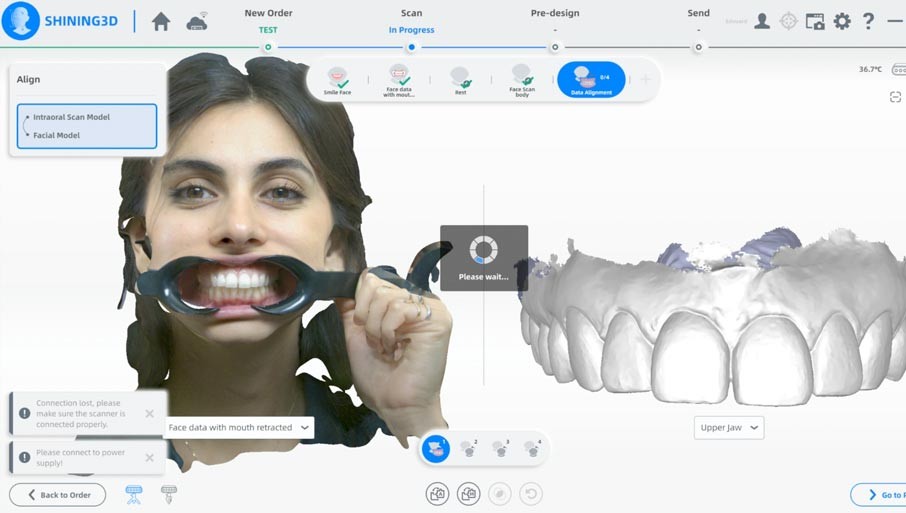Click the 'Back to Order' button
This screenshot has width=906, height=513.
(x=58, y=494)
